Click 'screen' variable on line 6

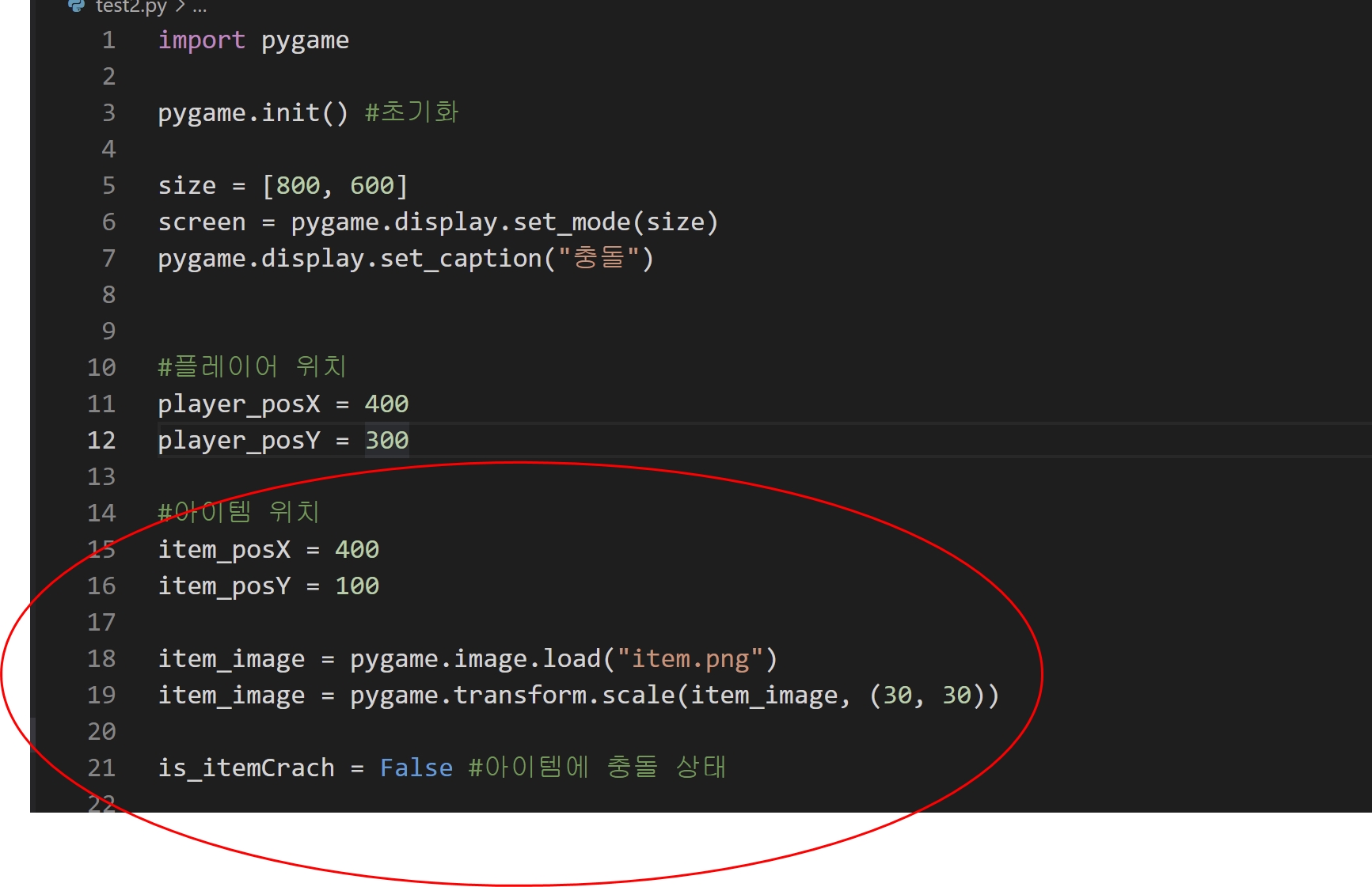pyautogui.click(x=202, y=222)
